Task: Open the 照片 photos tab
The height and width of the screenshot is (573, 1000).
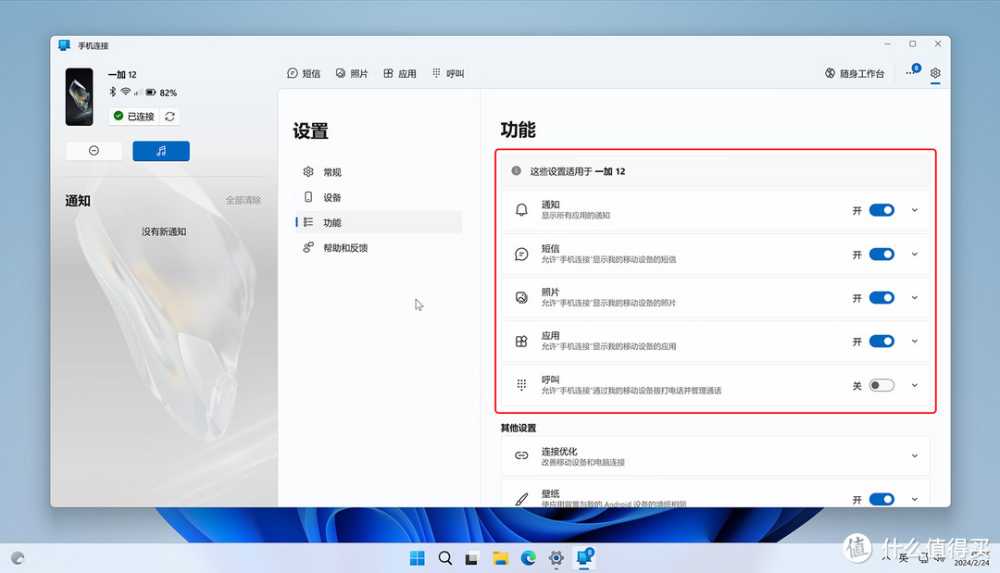Action: click(351, 73)
